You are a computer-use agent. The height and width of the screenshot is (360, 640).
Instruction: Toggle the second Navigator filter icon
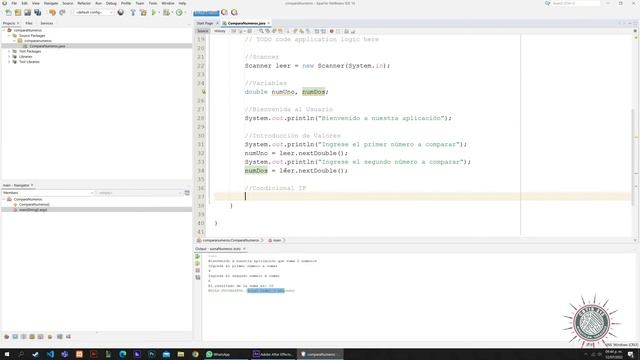point(15,337)
